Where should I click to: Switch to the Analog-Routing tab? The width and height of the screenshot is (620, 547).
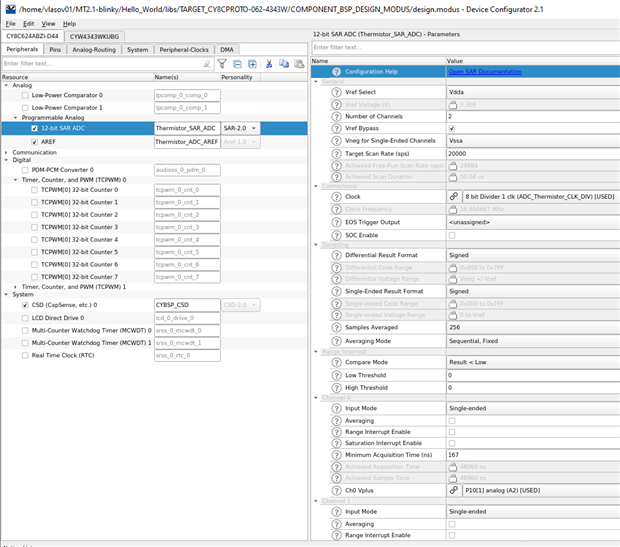click(x=94, y=49)
